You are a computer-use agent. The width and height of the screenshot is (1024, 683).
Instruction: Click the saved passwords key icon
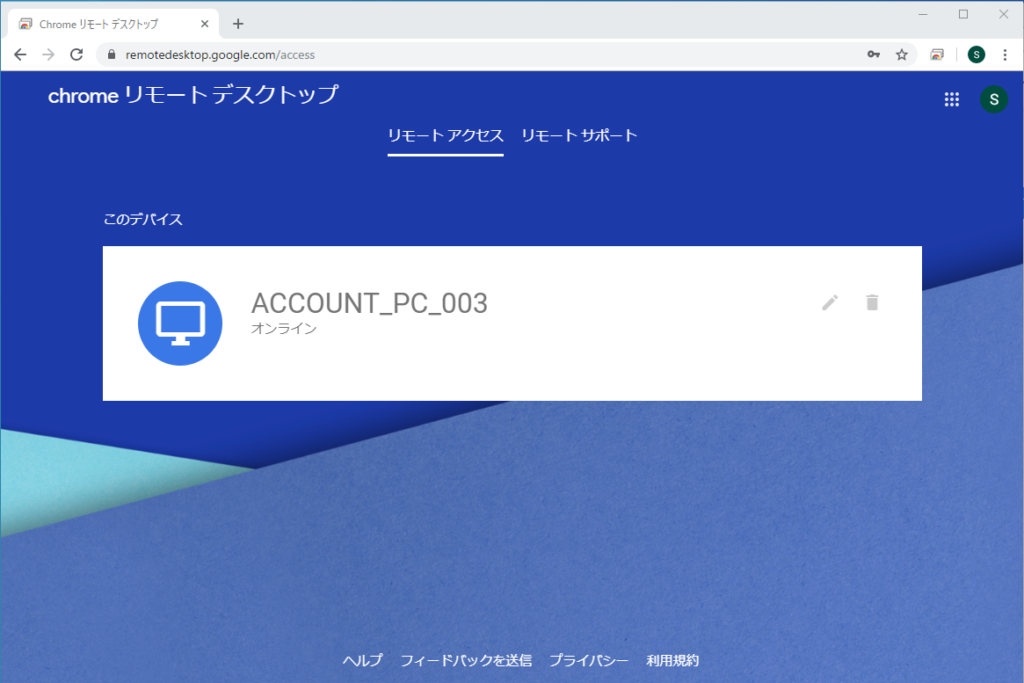pyautogui.click(x=874, y=55)
